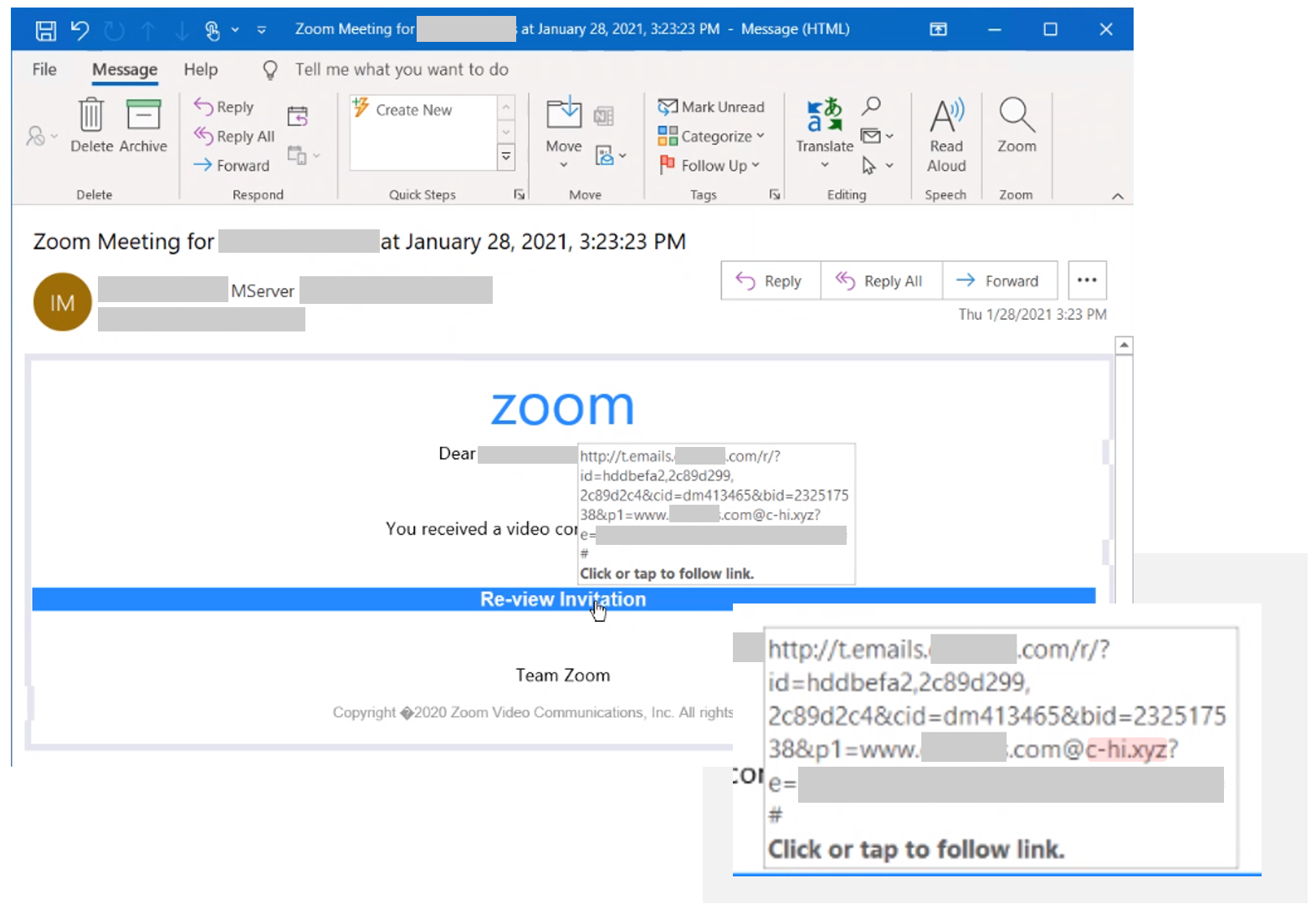Click the Save icon in title bar

46,31
